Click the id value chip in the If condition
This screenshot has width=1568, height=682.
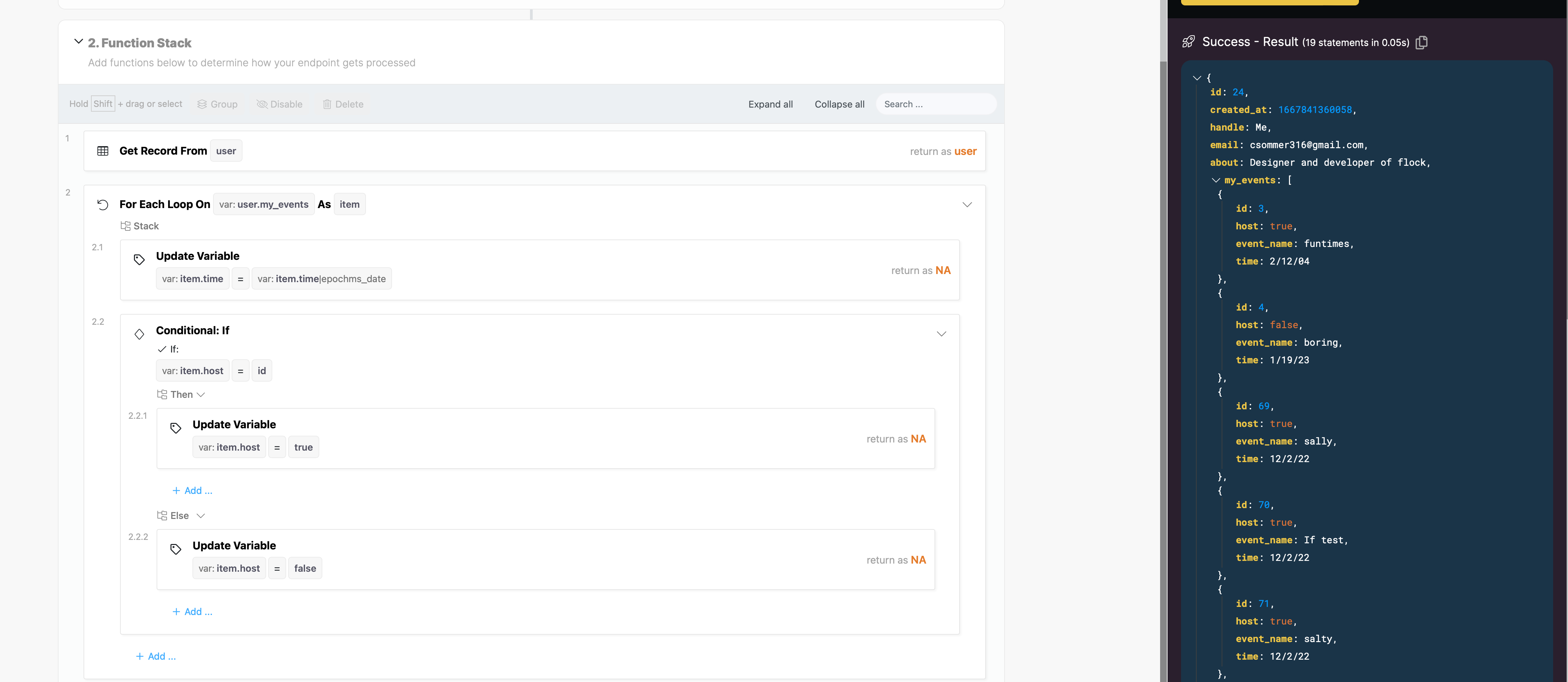point(262,371)
